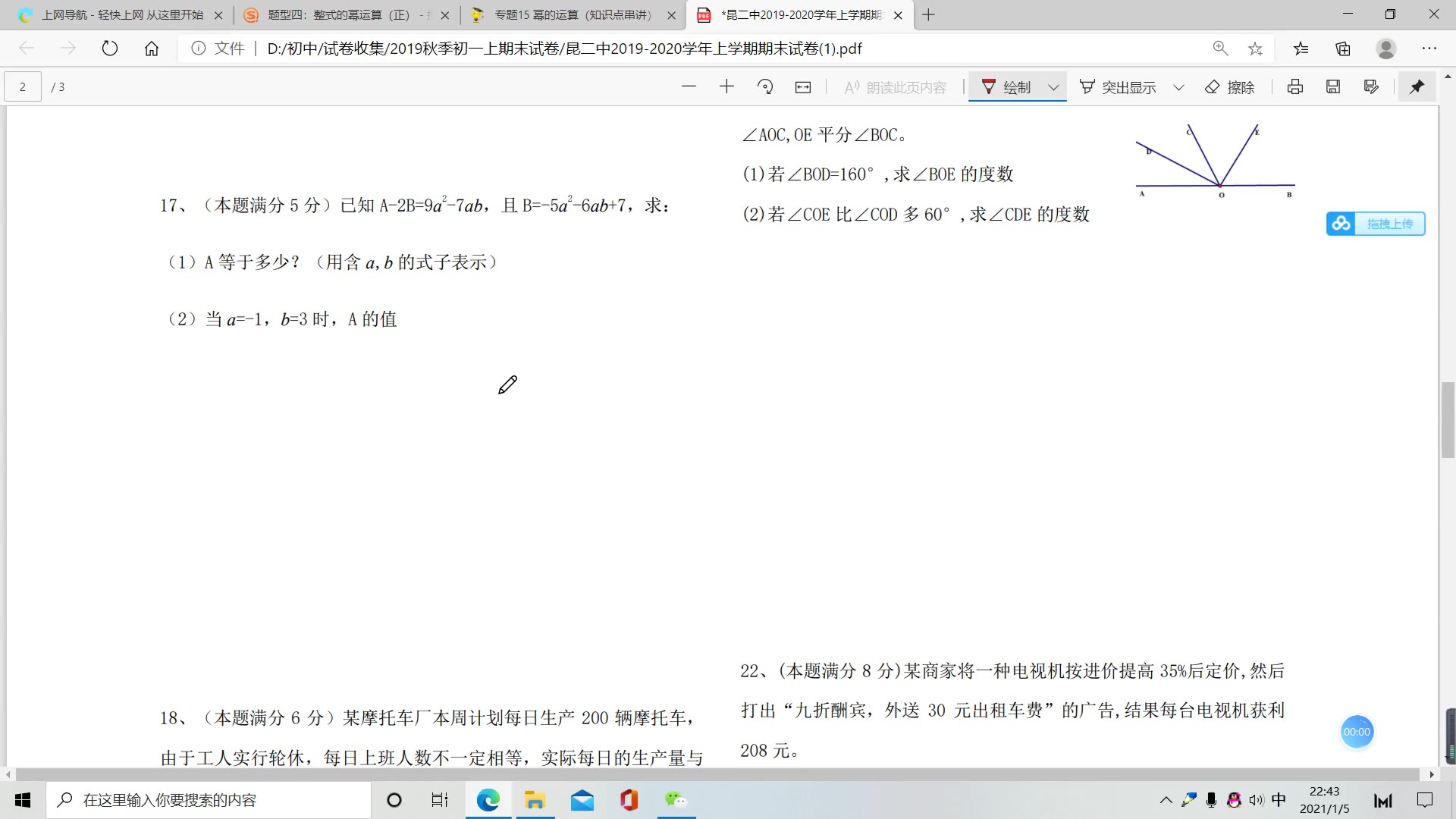The height and width of the screenshot is (819, 1456).
Task: Save the PDF with the disk icon
Action: click(1333, 86)
